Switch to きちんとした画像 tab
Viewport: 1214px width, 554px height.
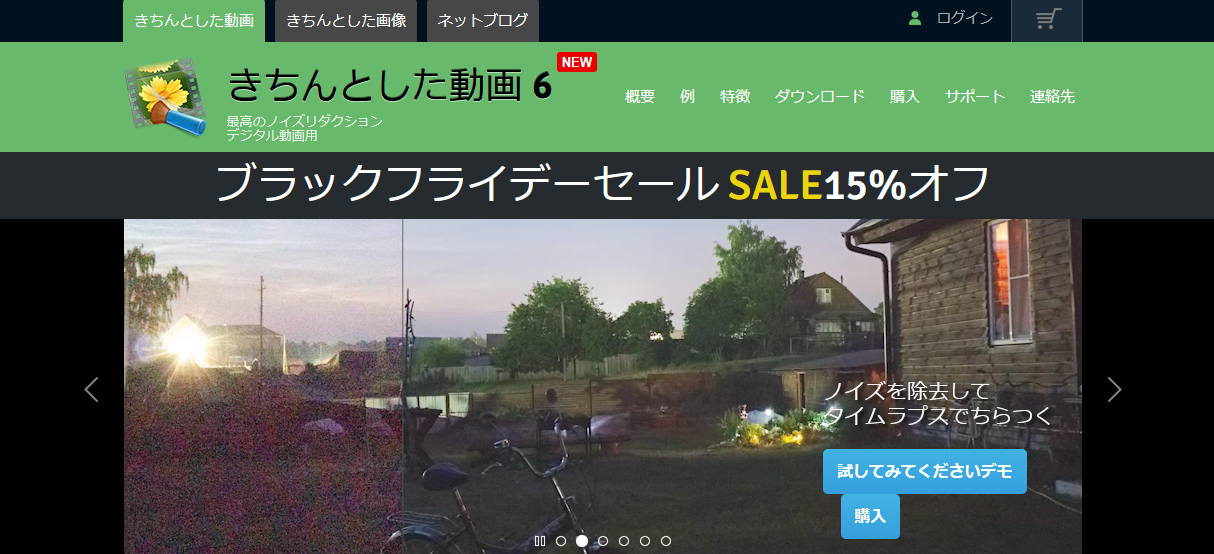pyautogui.click(x=346, y=21)
